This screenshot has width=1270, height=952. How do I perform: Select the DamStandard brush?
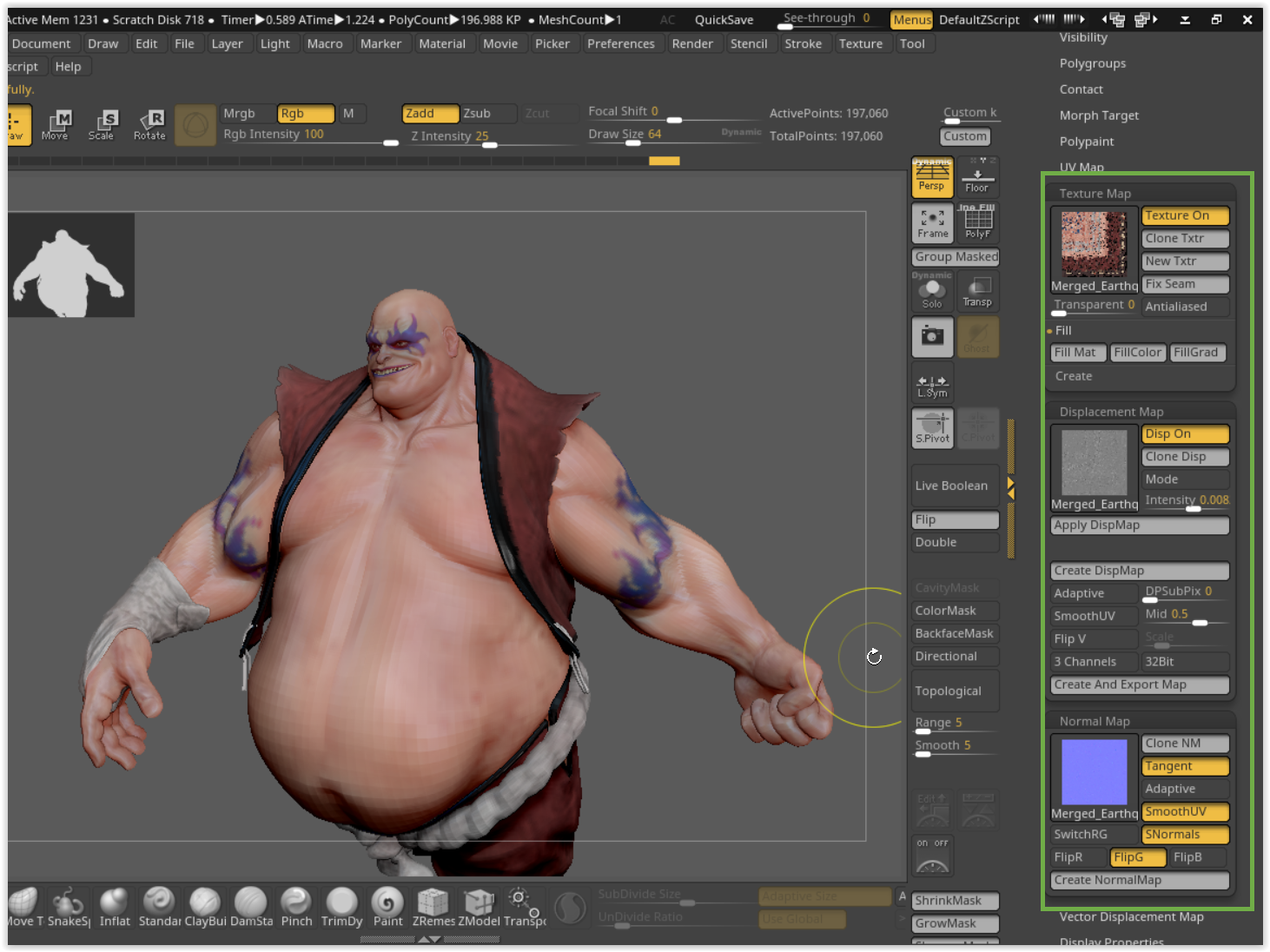tap(251, 907)
